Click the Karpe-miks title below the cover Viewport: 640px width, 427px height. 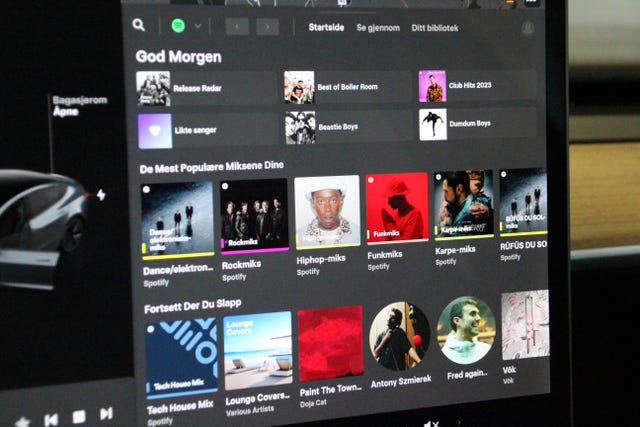455,249
